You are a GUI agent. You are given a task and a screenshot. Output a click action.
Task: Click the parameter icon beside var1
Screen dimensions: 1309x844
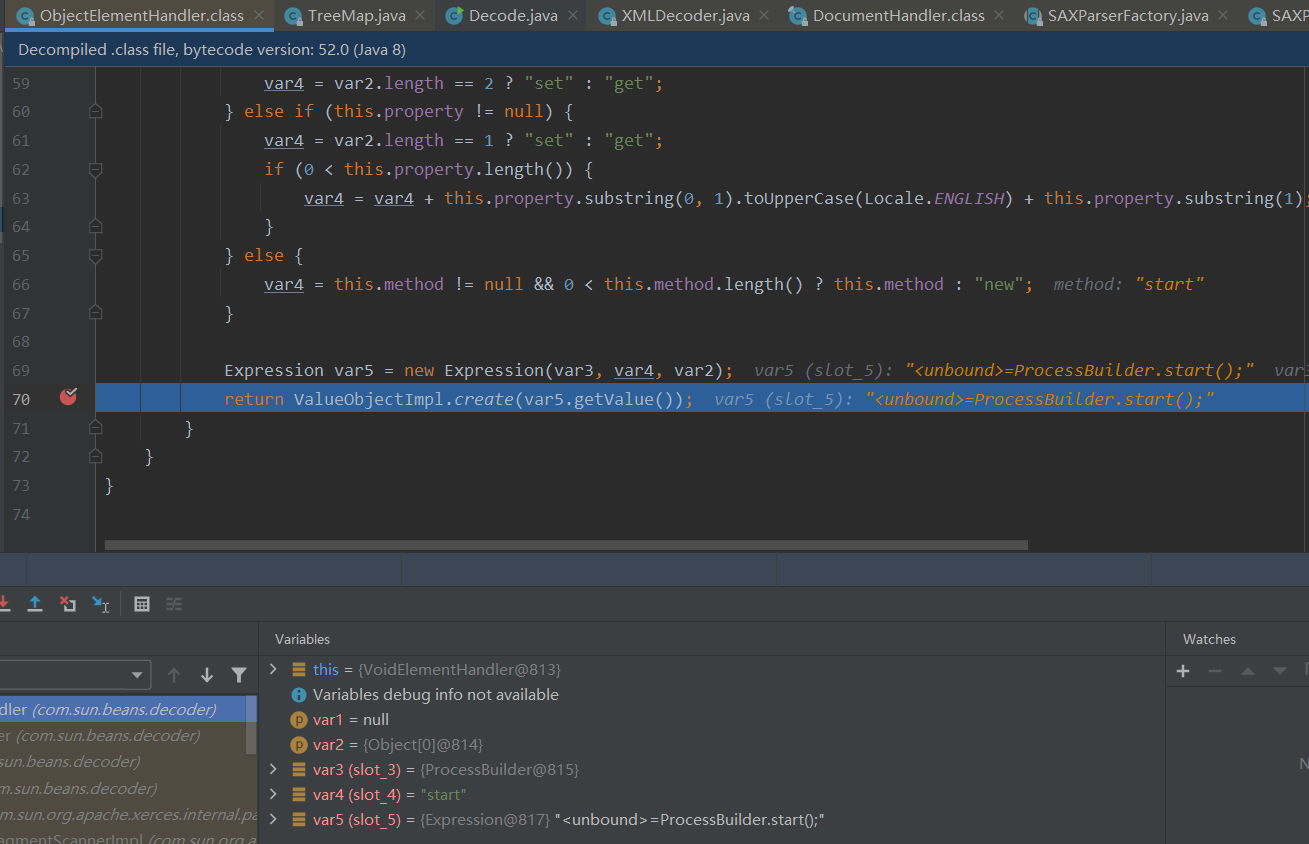pos(298,719)
